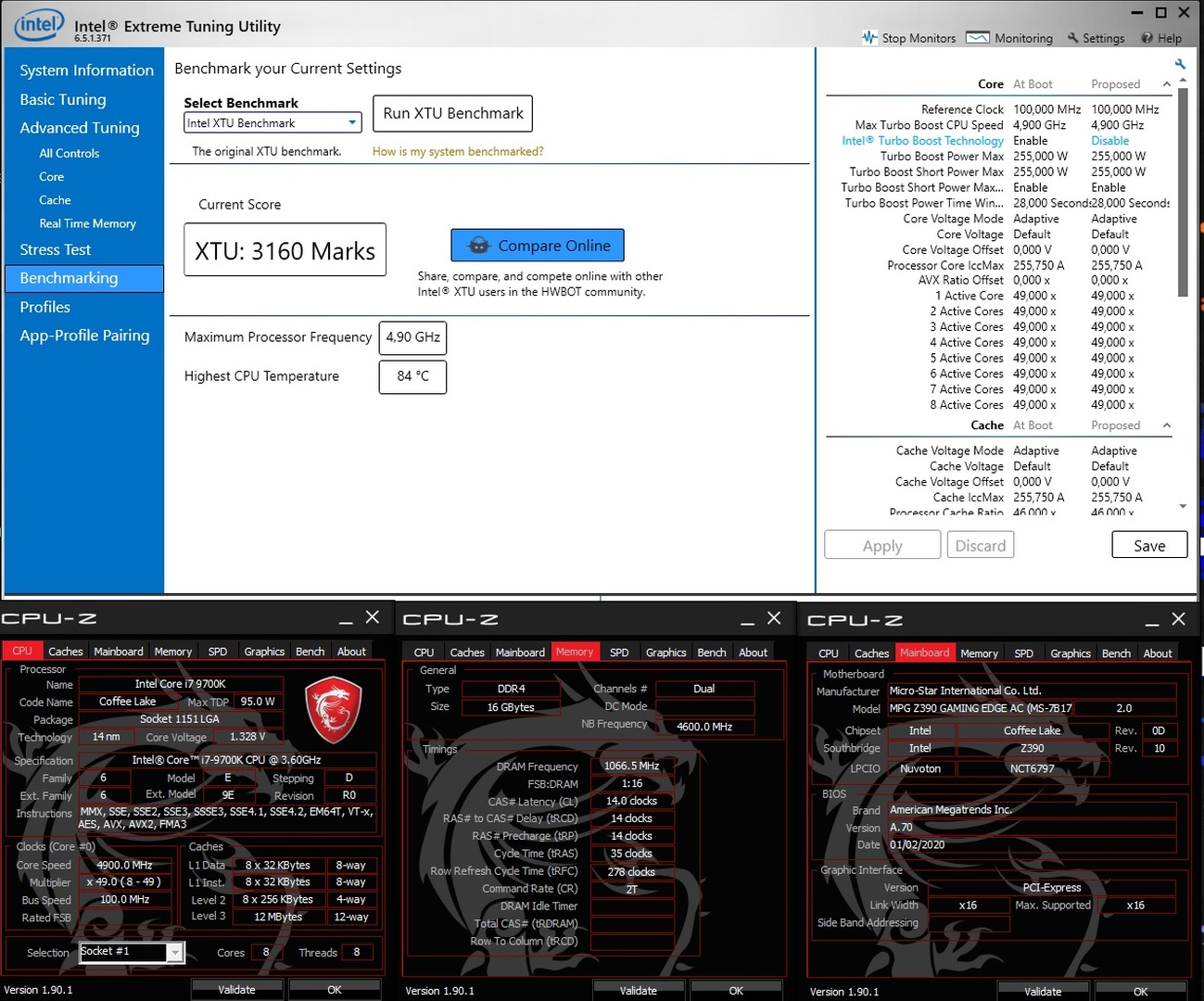Open SPD tab in Mainboard CPU-Z window
The height and width of the screenshot is (1001, 1204).
click(x=1023, y=653)
